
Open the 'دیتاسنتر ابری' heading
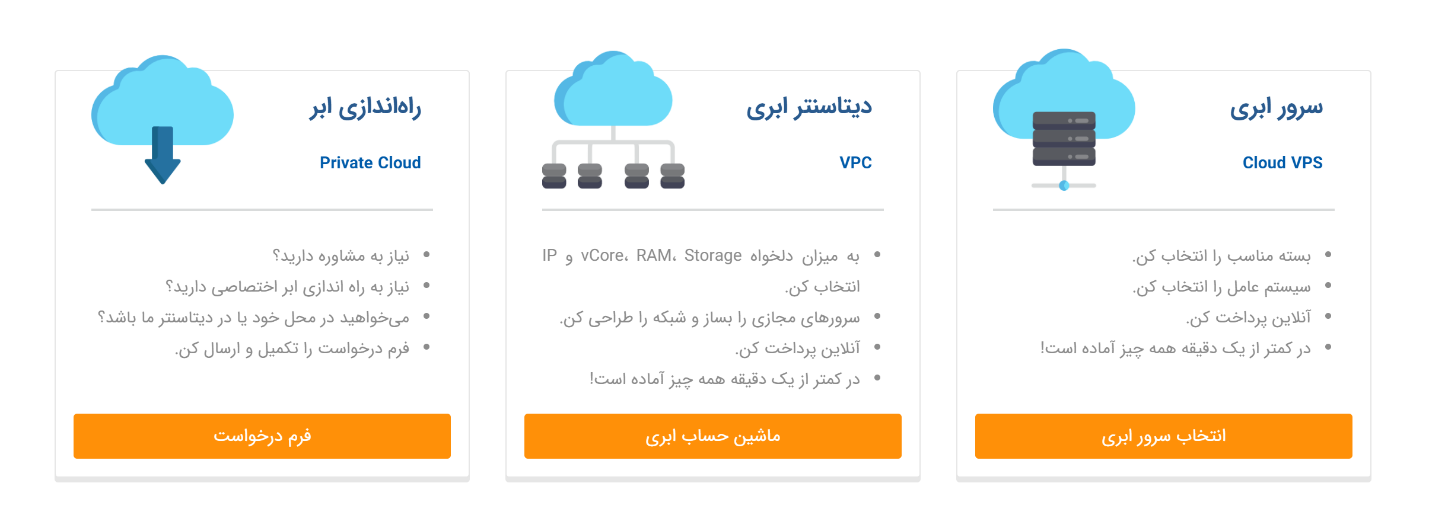tap(808, 108)
